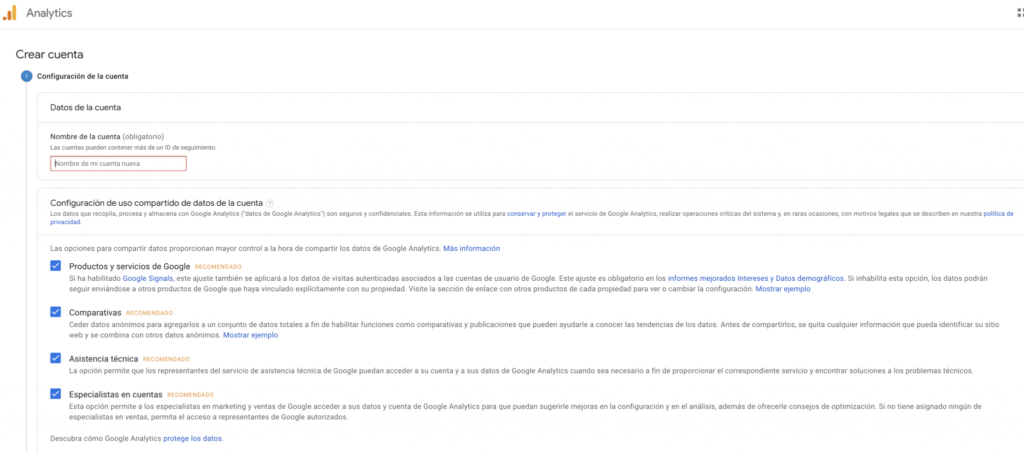Focus the Nombre de la cuenta field
1024x453 pixels.
pyautogui.click(x=118, y=164)
